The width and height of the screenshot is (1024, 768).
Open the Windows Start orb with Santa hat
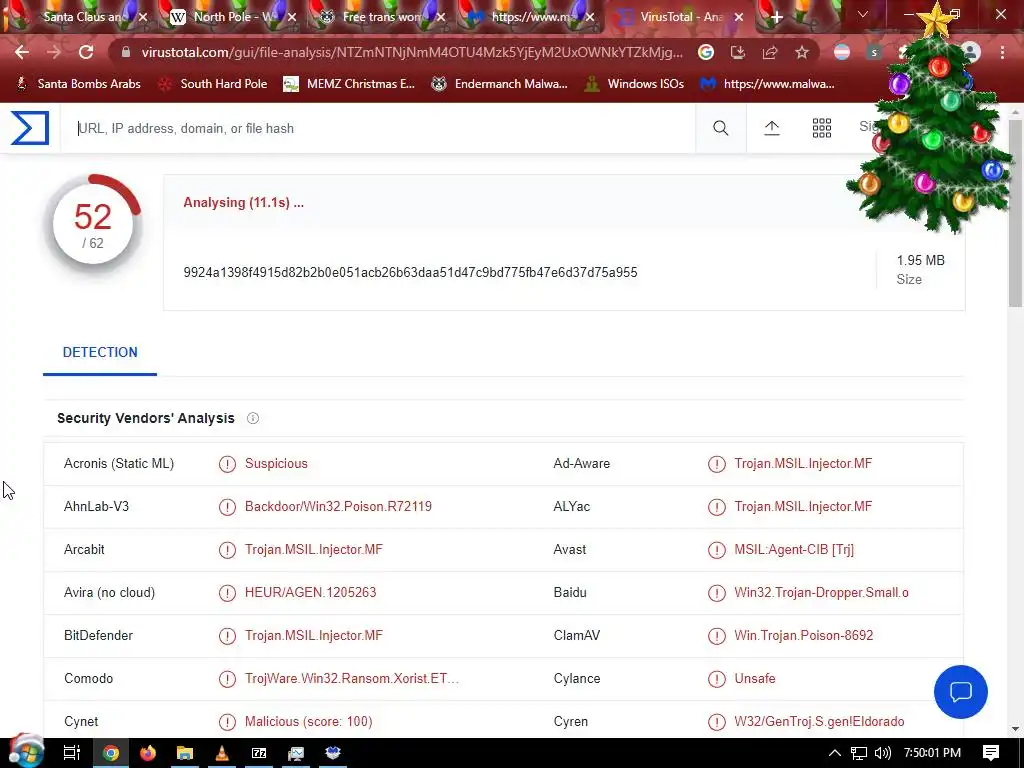25,751
